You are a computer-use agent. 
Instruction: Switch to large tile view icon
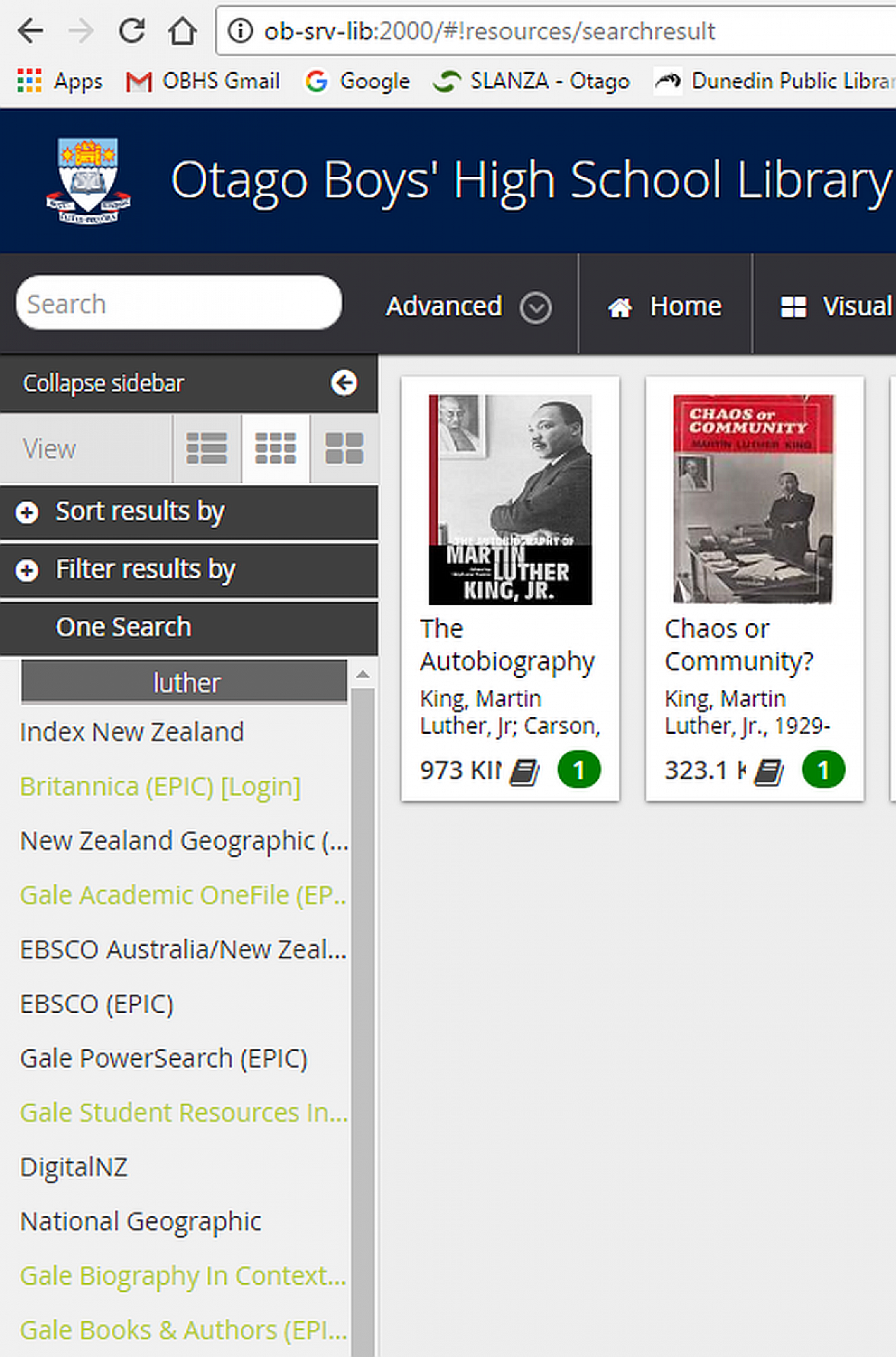coord(345,448)
